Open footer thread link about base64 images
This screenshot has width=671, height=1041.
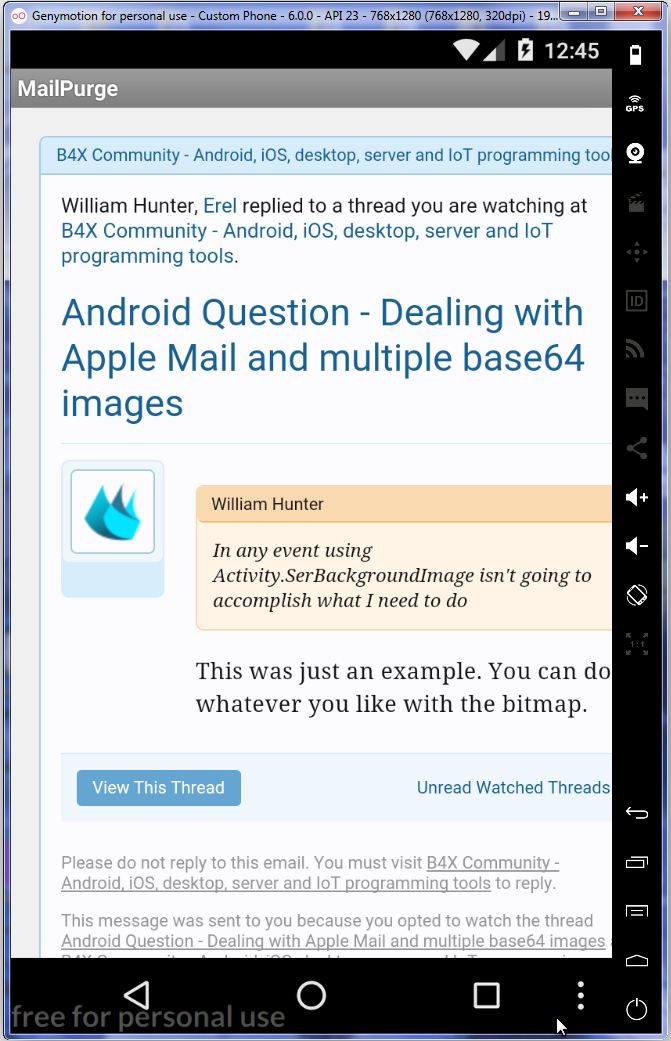(x=333, y=941)
